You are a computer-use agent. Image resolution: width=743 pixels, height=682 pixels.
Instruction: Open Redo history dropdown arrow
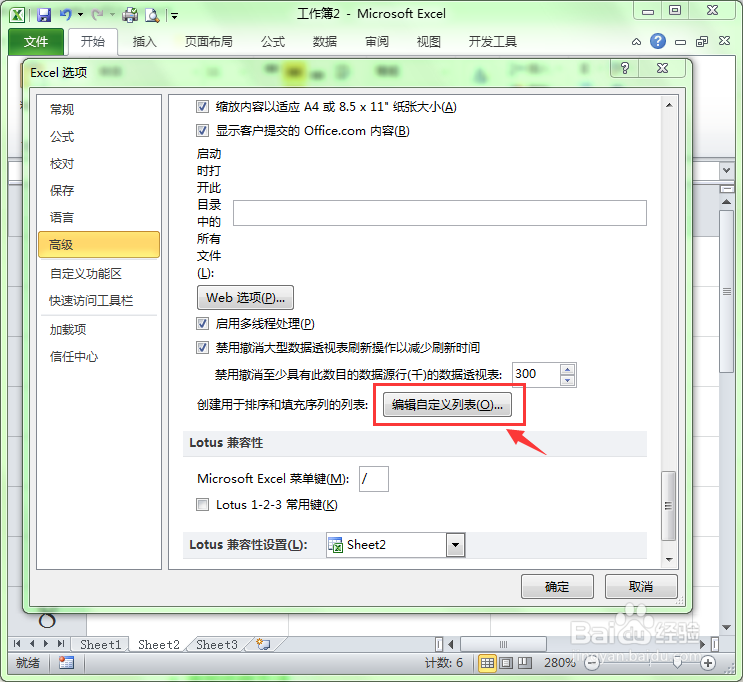[112, 15]
